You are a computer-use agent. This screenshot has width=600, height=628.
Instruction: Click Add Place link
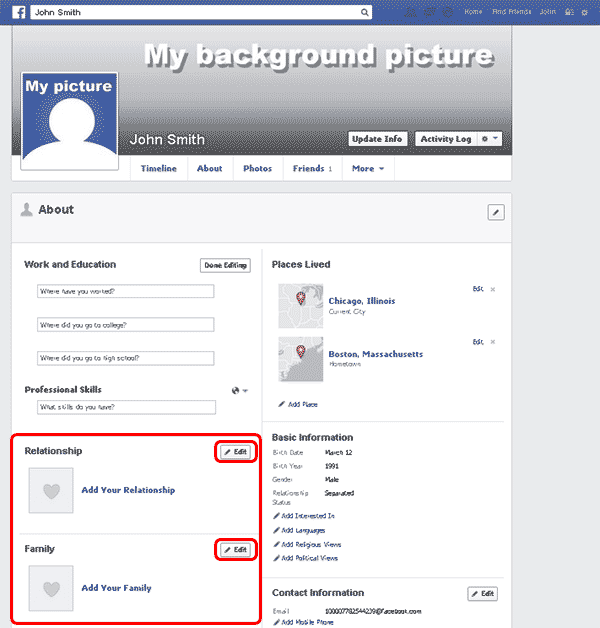click(298, 405)
